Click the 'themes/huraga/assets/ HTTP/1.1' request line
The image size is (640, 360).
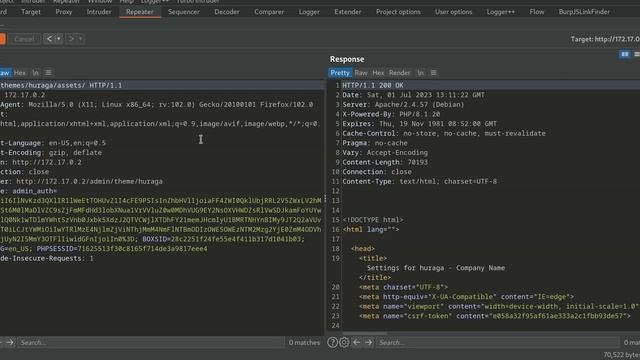[x=61, y=85]
